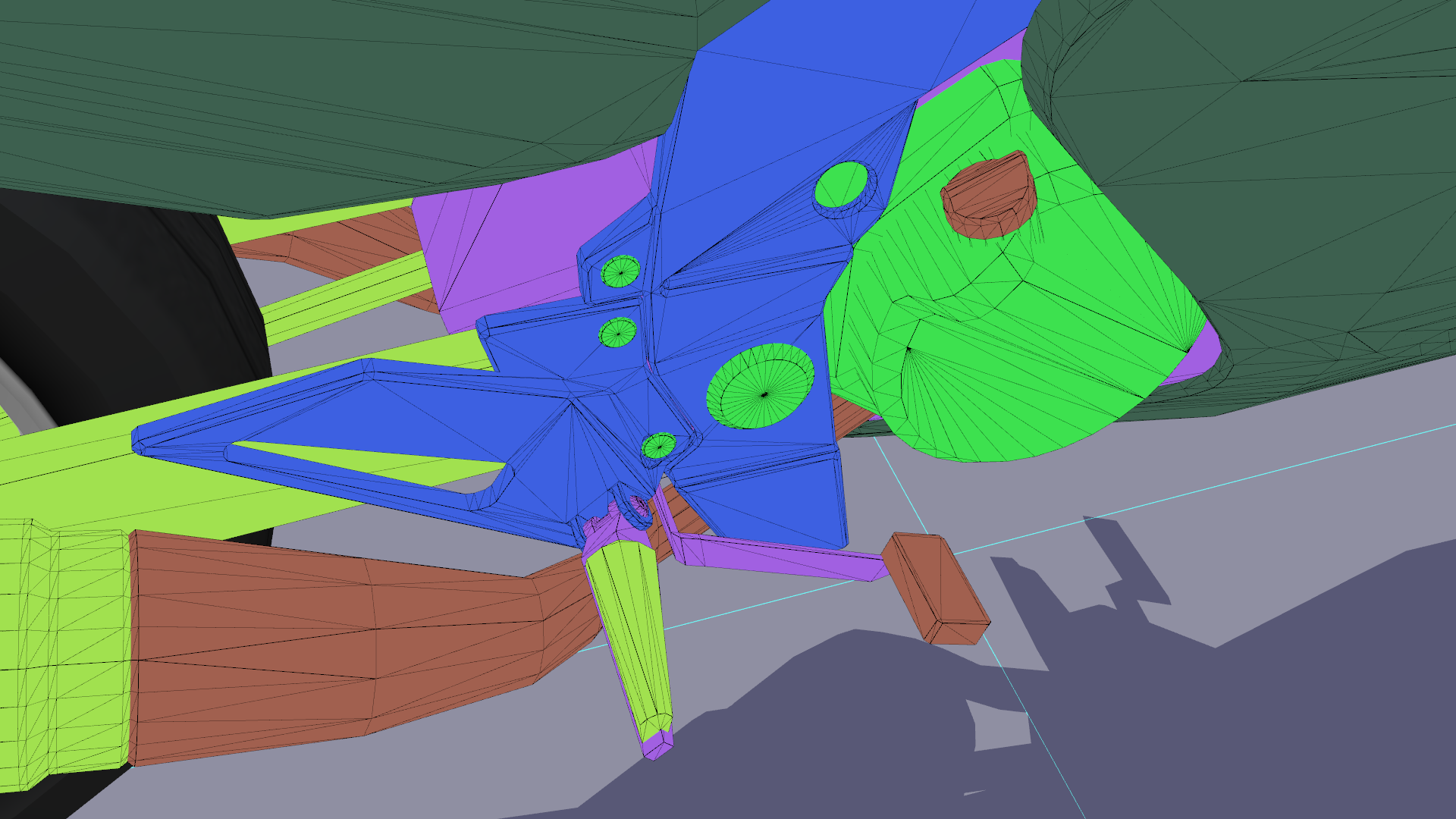
Task: Select the lowest small green bolt circle
Action: click(x=658, y=447)
